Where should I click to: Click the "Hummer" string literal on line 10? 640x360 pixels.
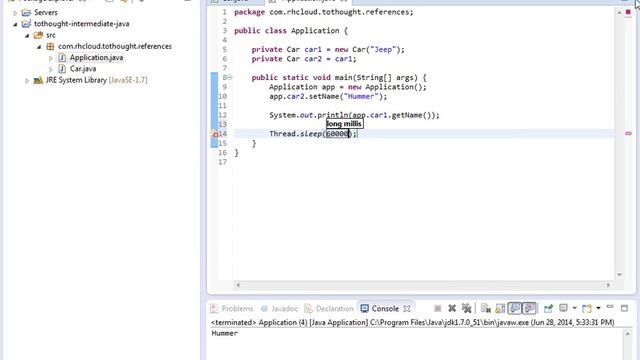click(361, 96)
